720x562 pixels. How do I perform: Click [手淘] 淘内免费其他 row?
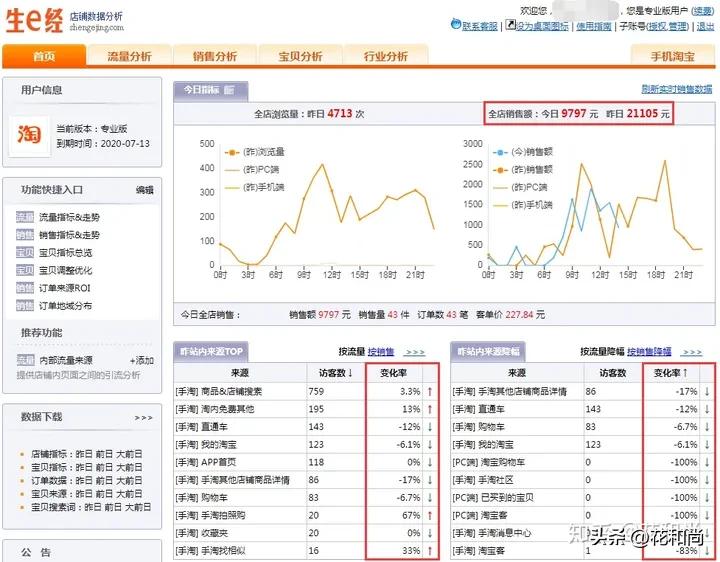pos(306,409)
